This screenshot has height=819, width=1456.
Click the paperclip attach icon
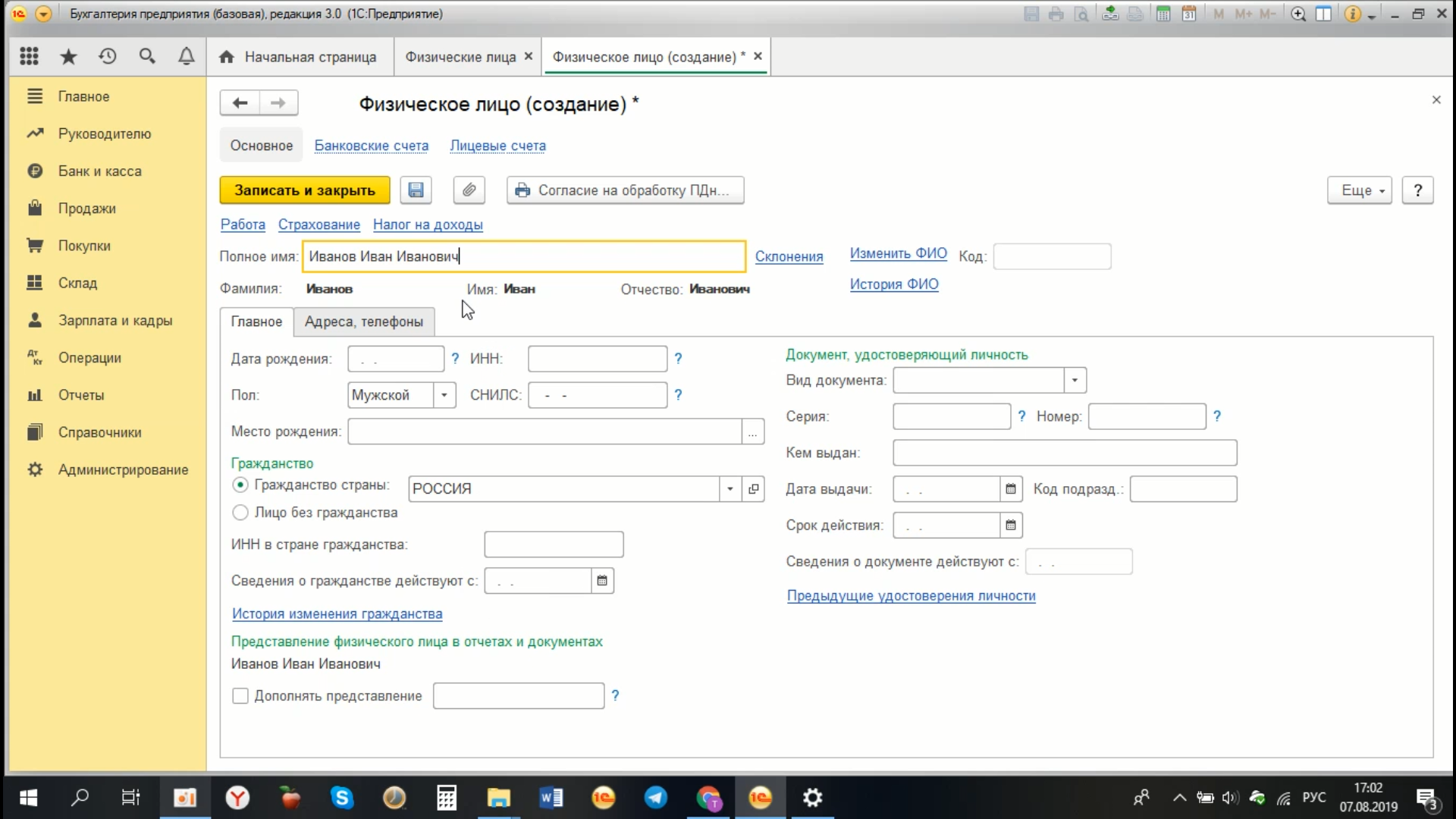point(469,190)
